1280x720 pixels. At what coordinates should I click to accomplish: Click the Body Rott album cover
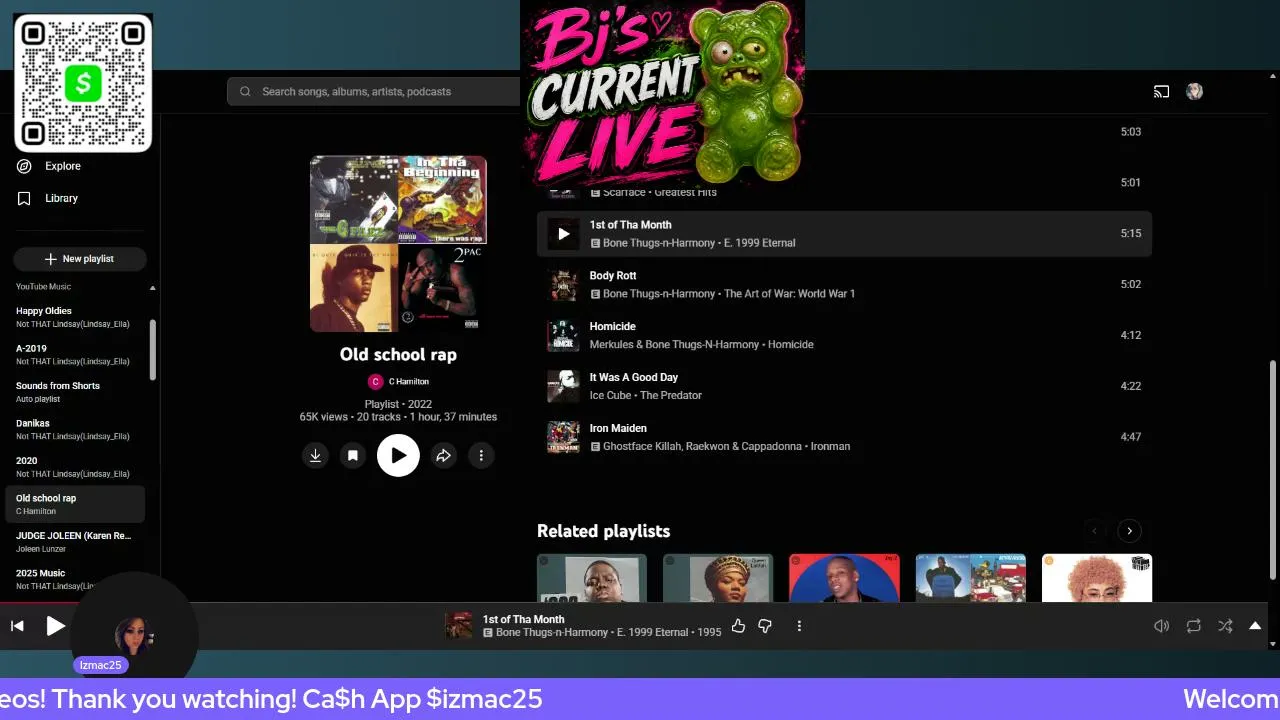(563, 285)
